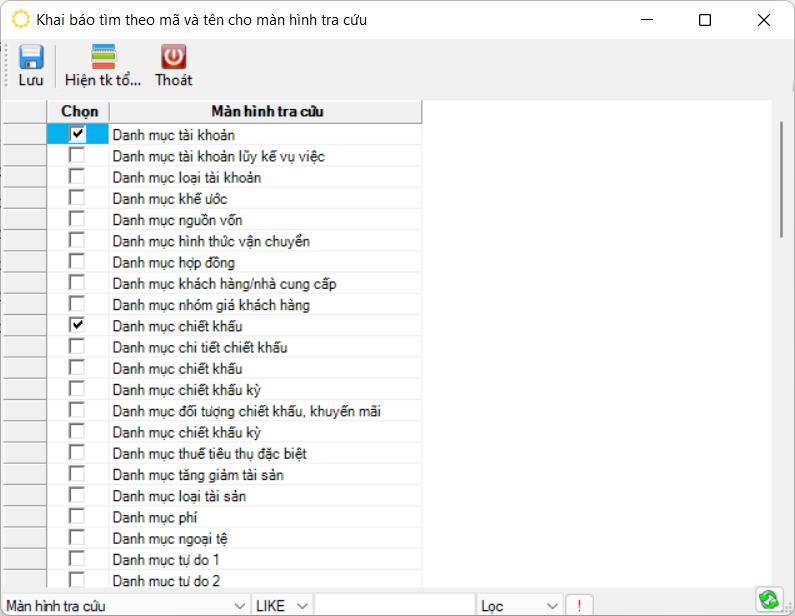The width and height of the screenshot is (795, 616).
Task: Expand the LIKE operator dropdown
Action: [302, 606]
